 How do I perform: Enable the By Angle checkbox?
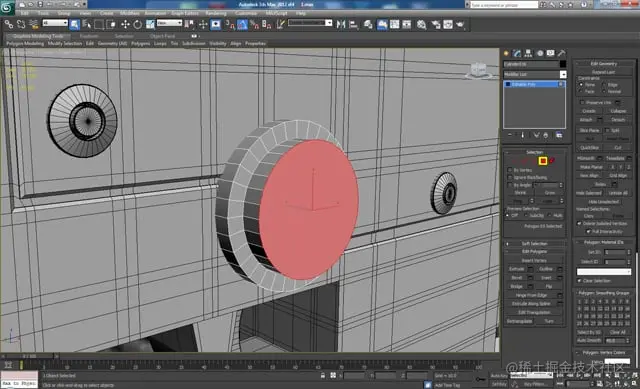[x=510, y=185]
